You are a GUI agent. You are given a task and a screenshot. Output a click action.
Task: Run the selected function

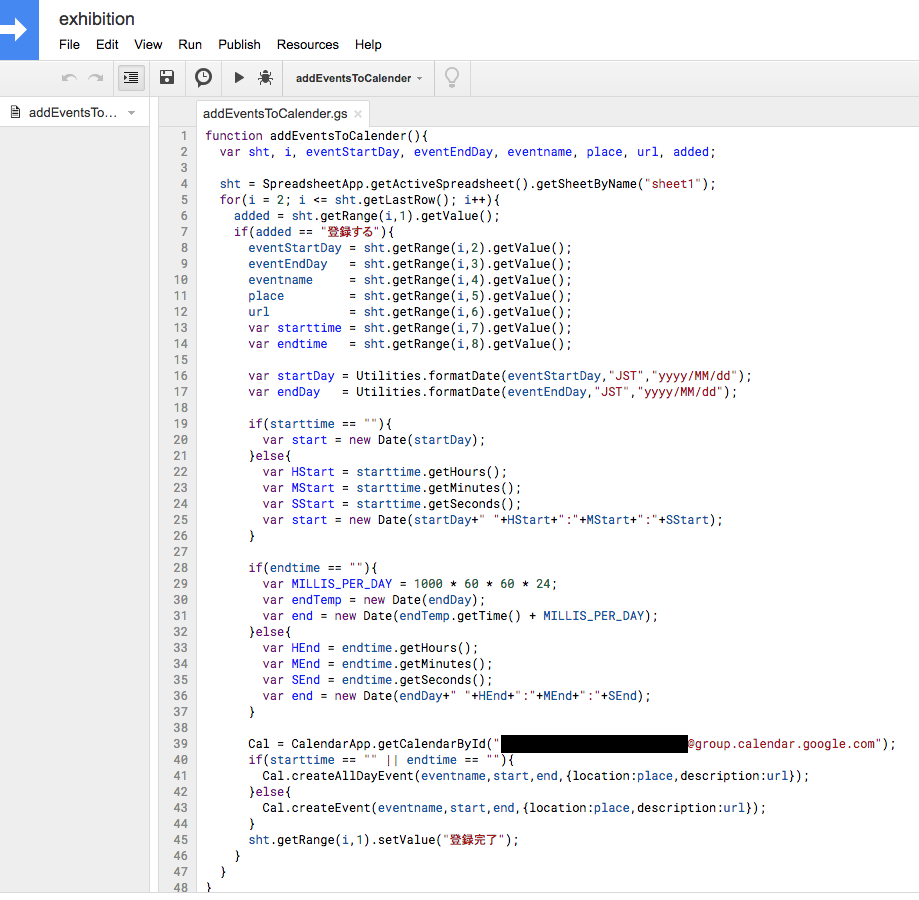(x=239, y=77)
